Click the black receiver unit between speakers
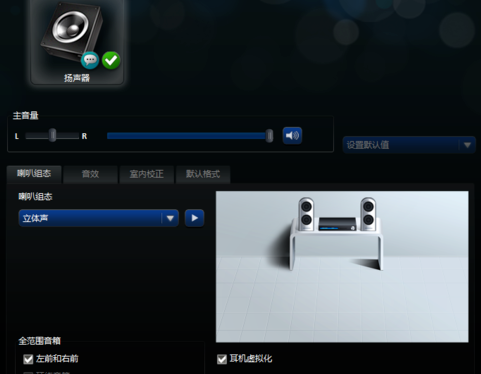The height and width of the screenshot is (374, 481). pyautogui.click(x=337, y=224)
